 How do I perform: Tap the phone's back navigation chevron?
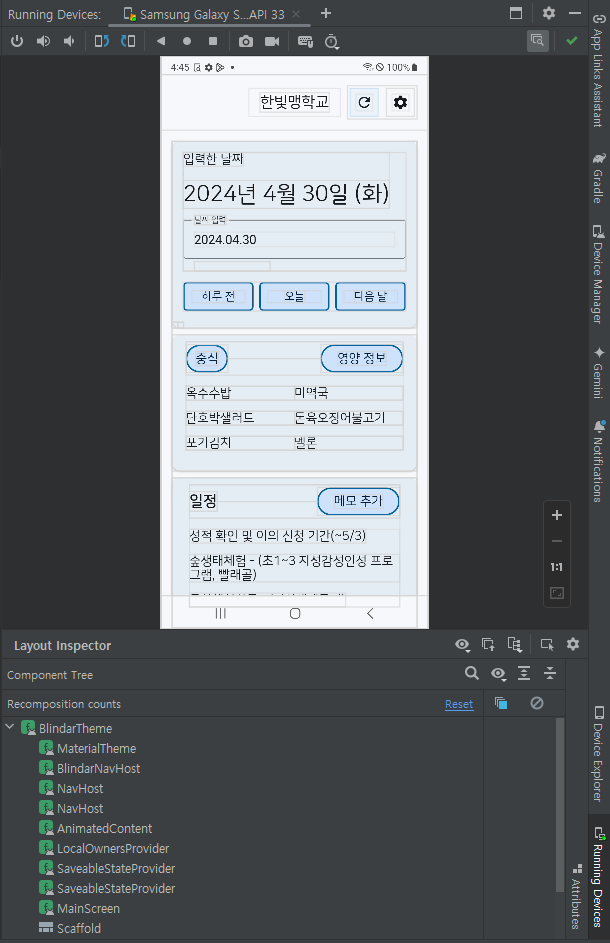[x=370, y=613]
